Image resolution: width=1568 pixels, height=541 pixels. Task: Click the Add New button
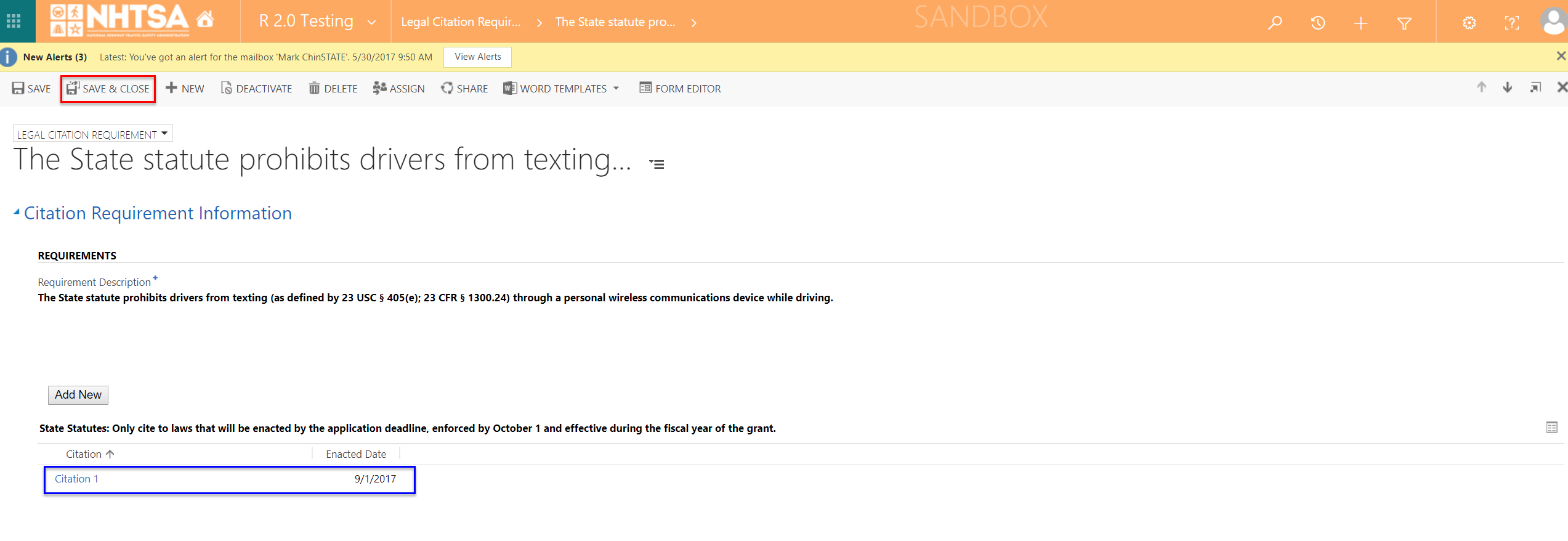tap(78, 395)
